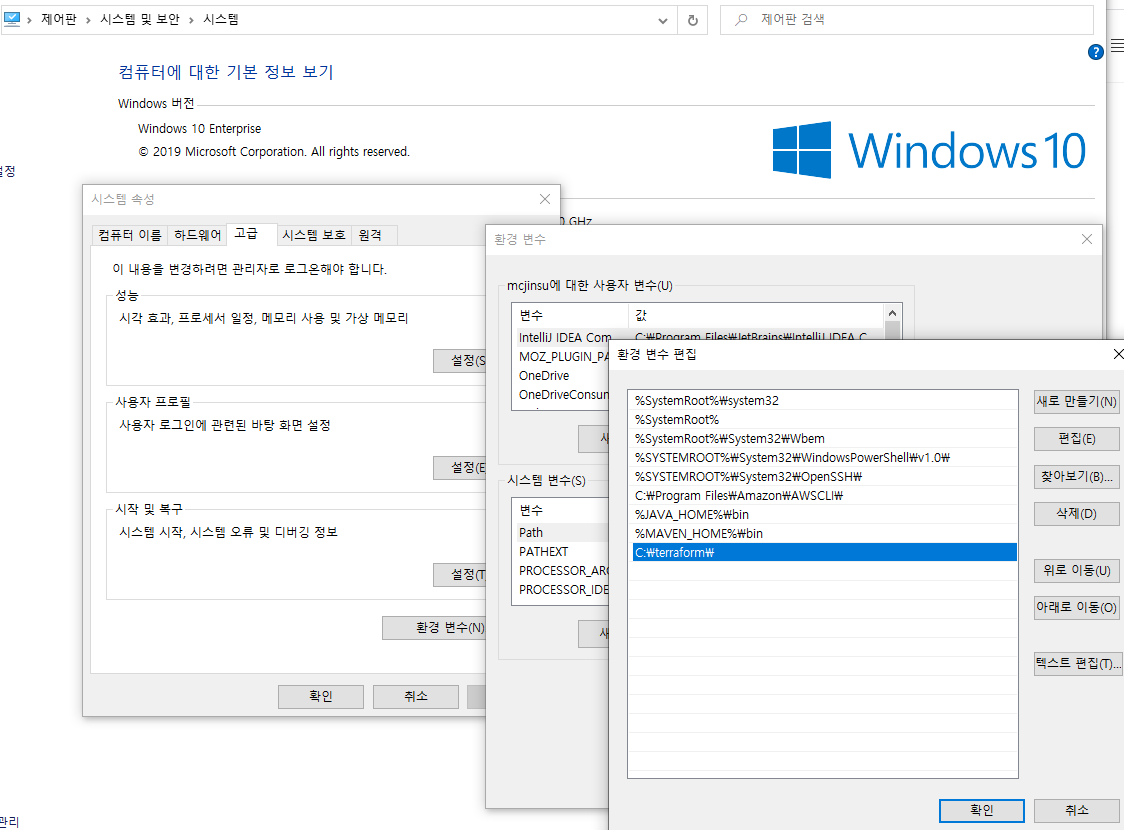Select the MOZ_PLUGIN_PATH user variable row
The width and height of the screenshot is (1124, 830).
tap(564, 356)
